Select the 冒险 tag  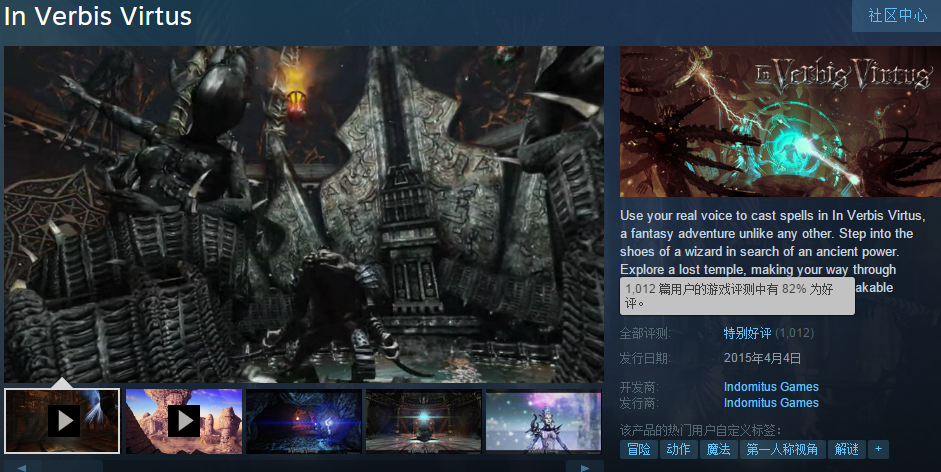pyautogui.click(x=639, y=449)
